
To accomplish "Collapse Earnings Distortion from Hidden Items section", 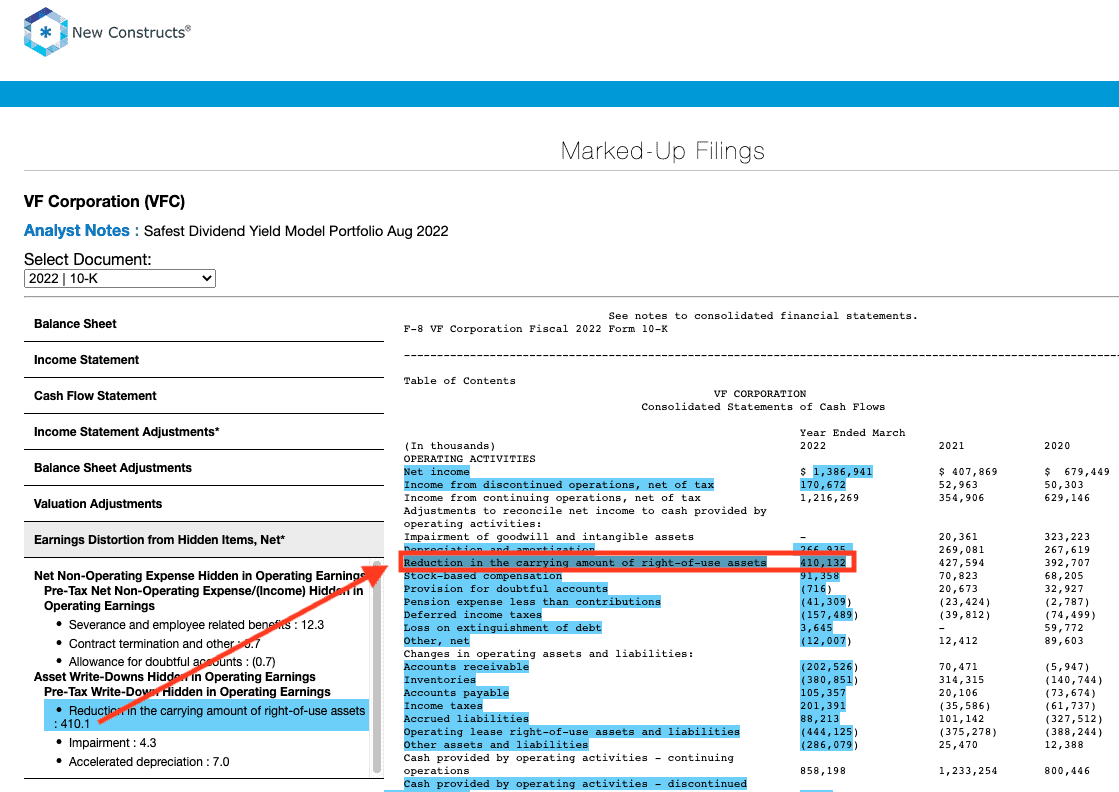I will 203,539.
